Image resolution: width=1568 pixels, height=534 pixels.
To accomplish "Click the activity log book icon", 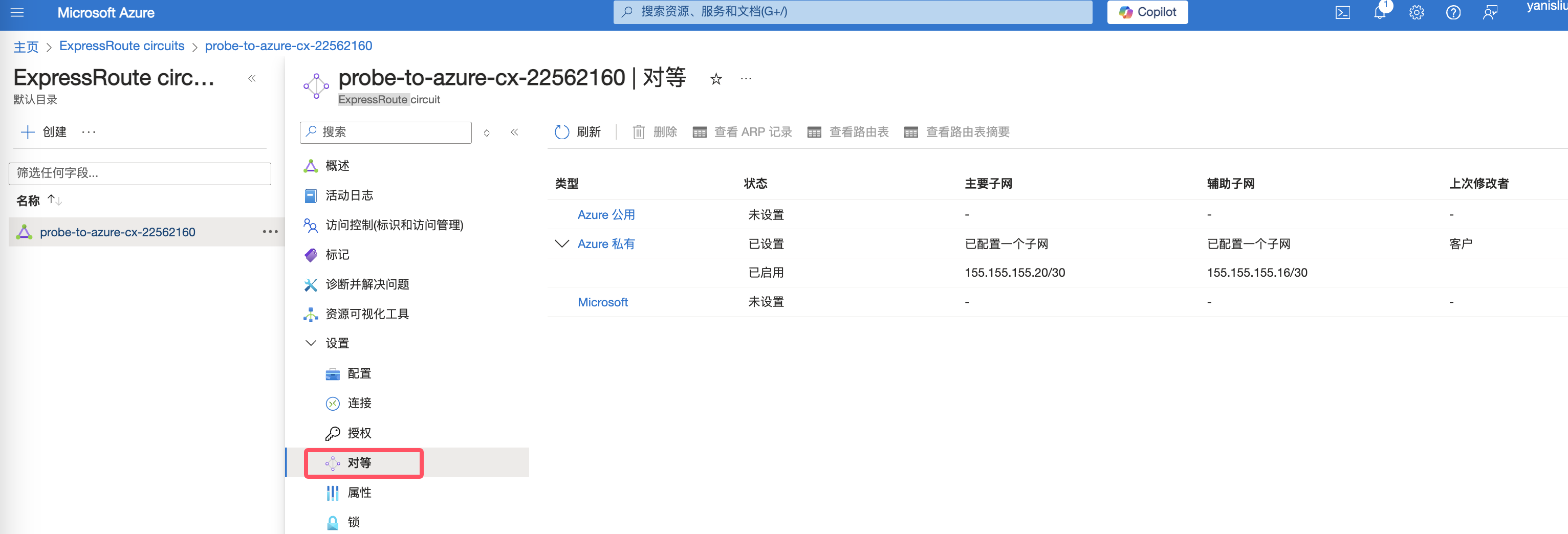I will click(x=311, y=195).
